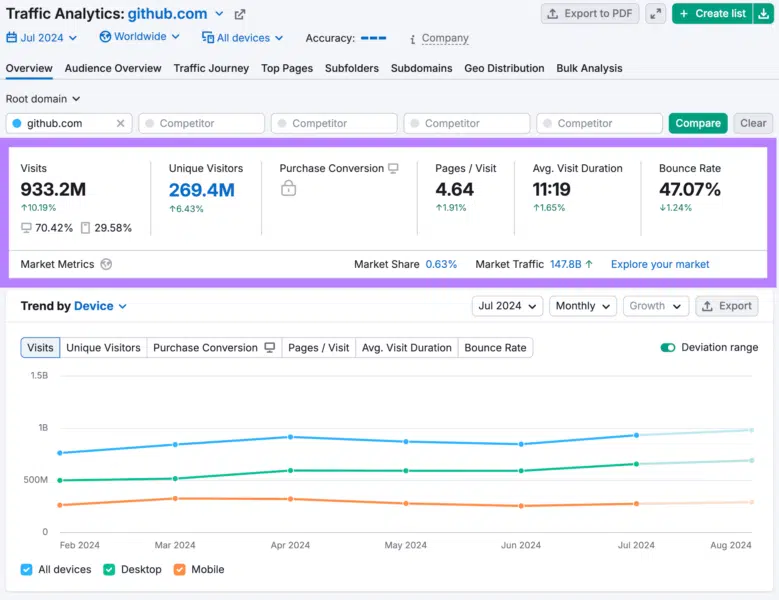Open the Worldwide location dropdown
The width and height of the screenshot is (779, 600).
pyautogui.click(x=140, y=37)
